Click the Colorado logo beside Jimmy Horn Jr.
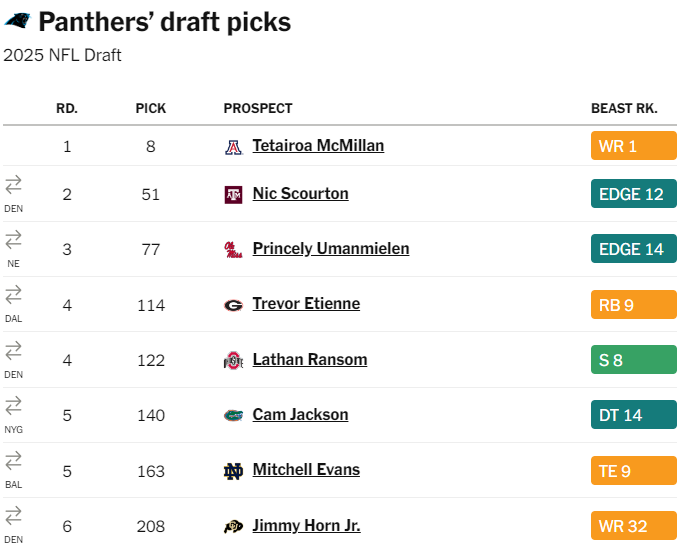The width and height of the screenshot is (681, 545). [x=233, y=527]
